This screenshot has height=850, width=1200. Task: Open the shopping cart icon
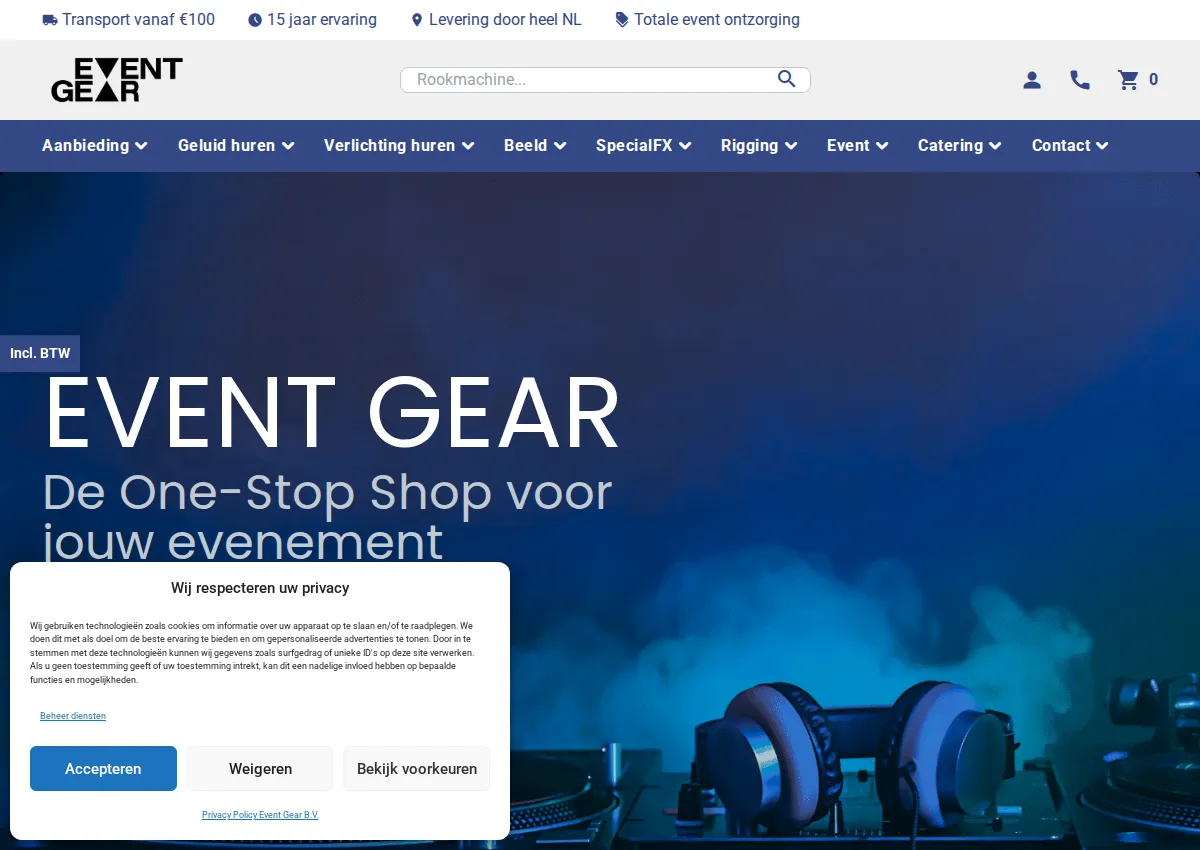point(1128,80)
